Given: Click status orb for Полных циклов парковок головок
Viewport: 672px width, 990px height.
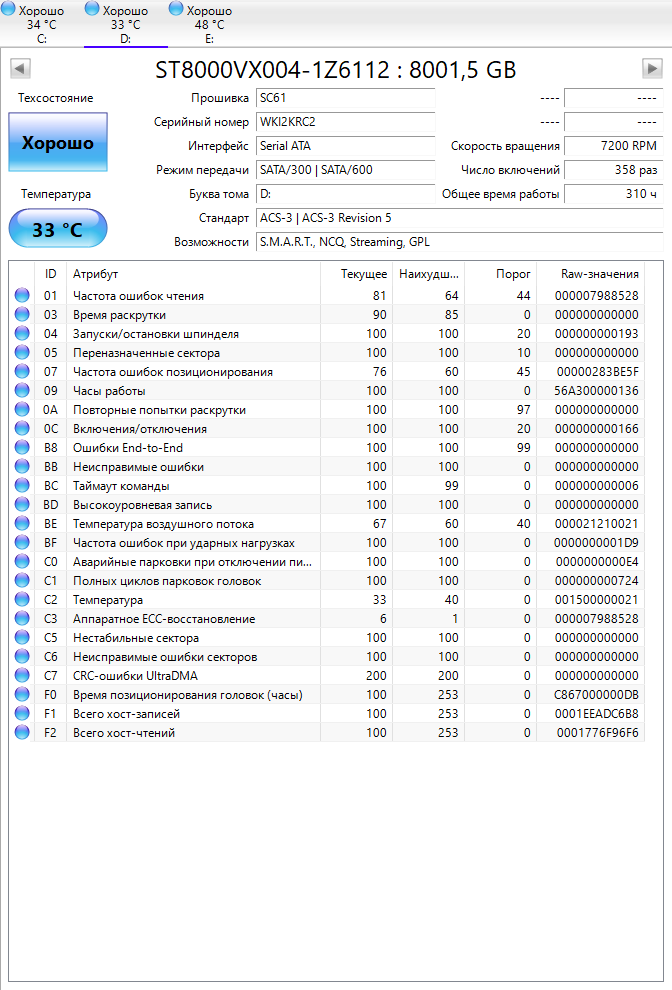Looking at the screenshot, I should [22, 580].
